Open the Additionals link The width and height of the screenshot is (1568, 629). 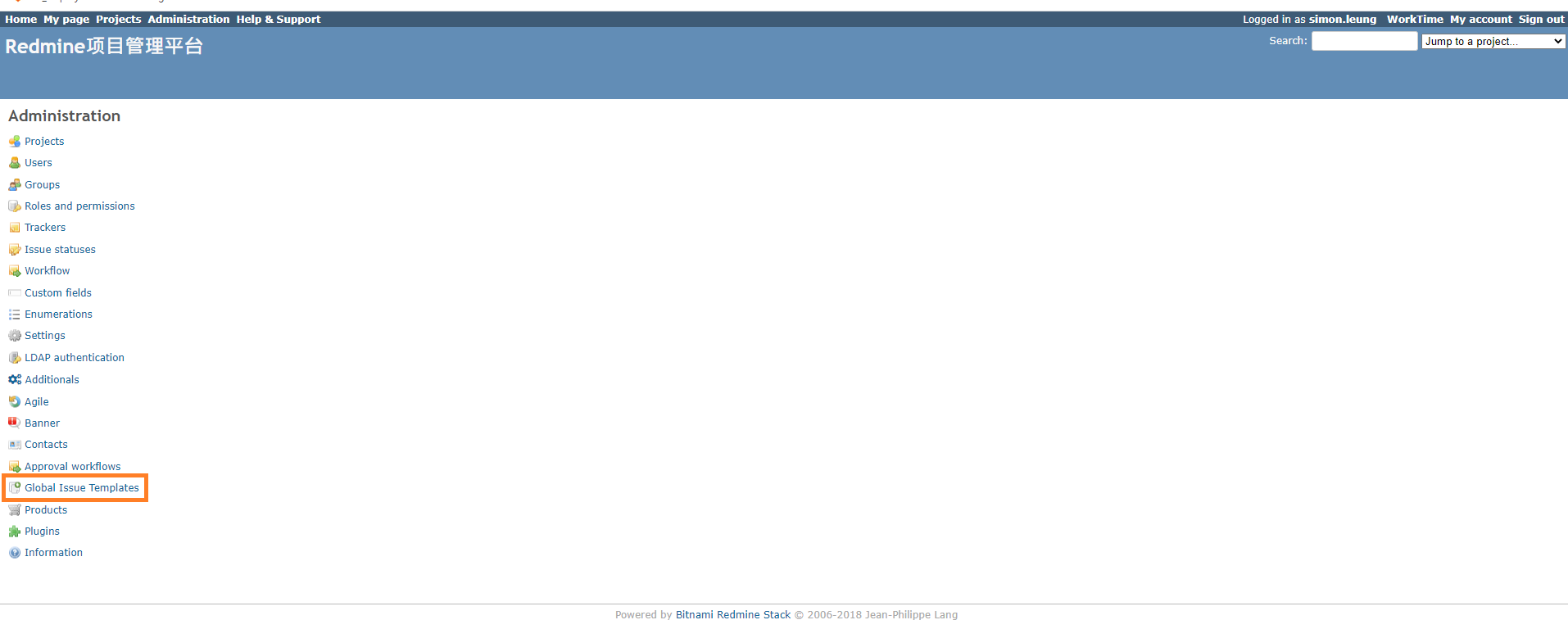coord(52,380)
